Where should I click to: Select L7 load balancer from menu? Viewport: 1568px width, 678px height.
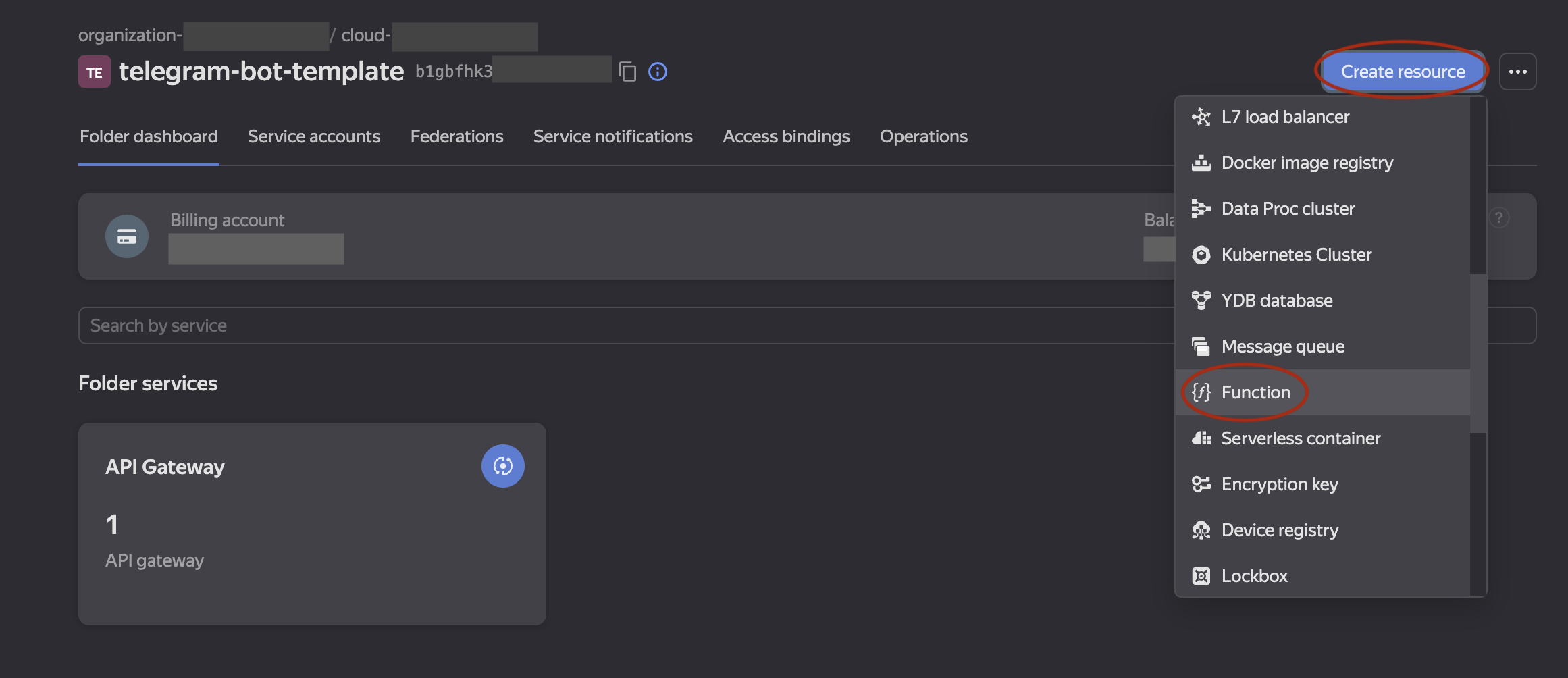pos(1323,117)
